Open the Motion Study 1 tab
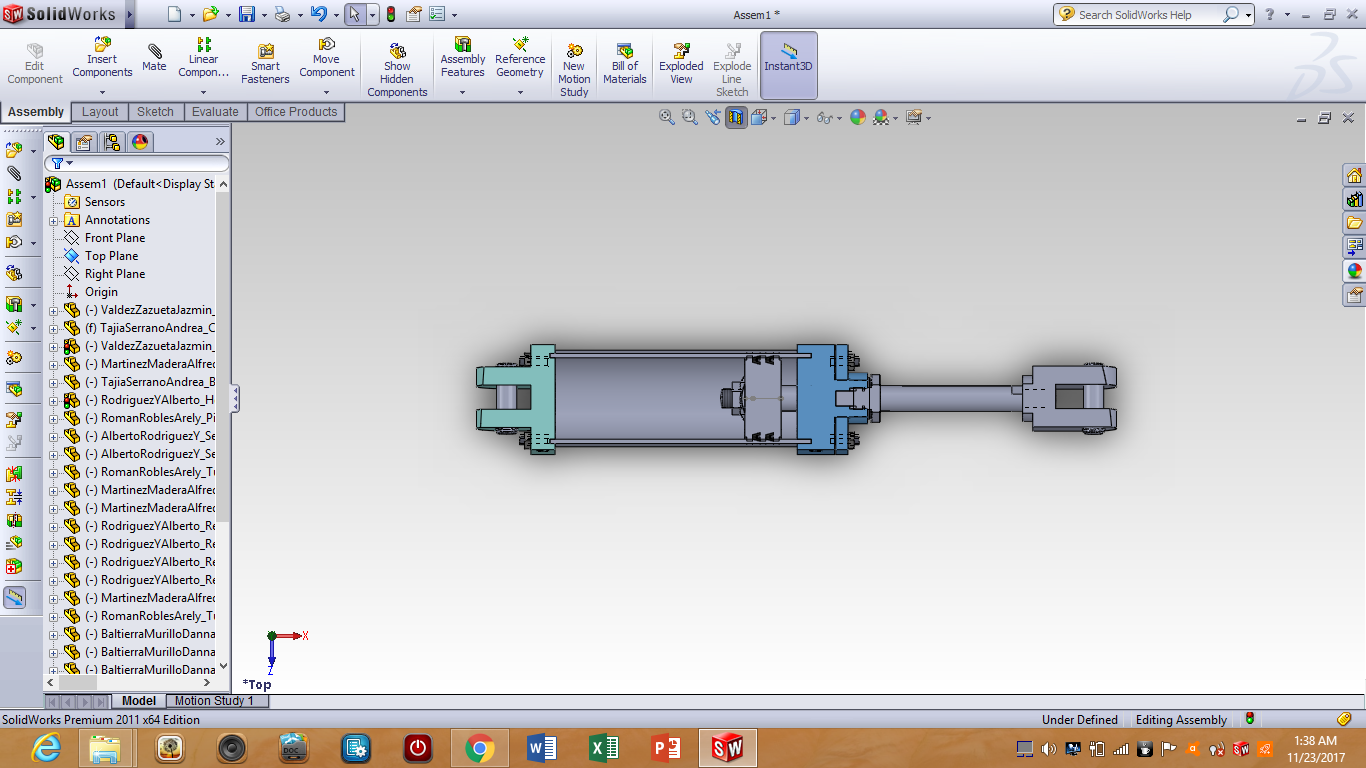The height and width of the screenshot is (768, 1366). coord(215,700)
